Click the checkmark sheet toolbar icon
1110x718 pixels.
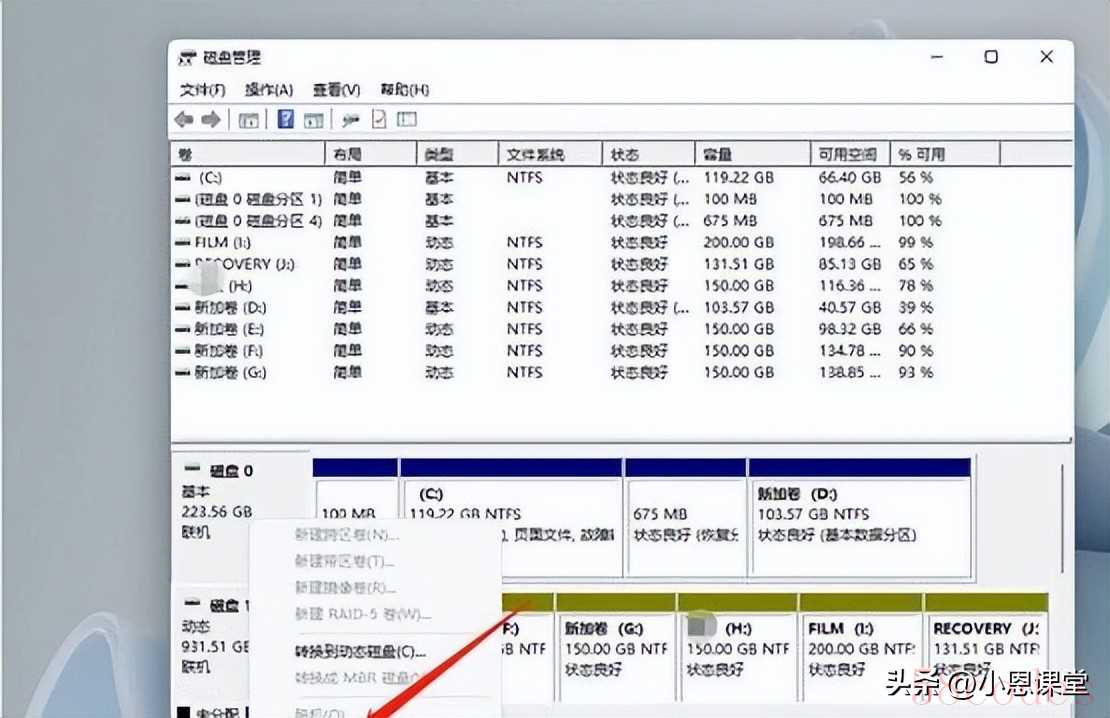(x=379, y=120)
